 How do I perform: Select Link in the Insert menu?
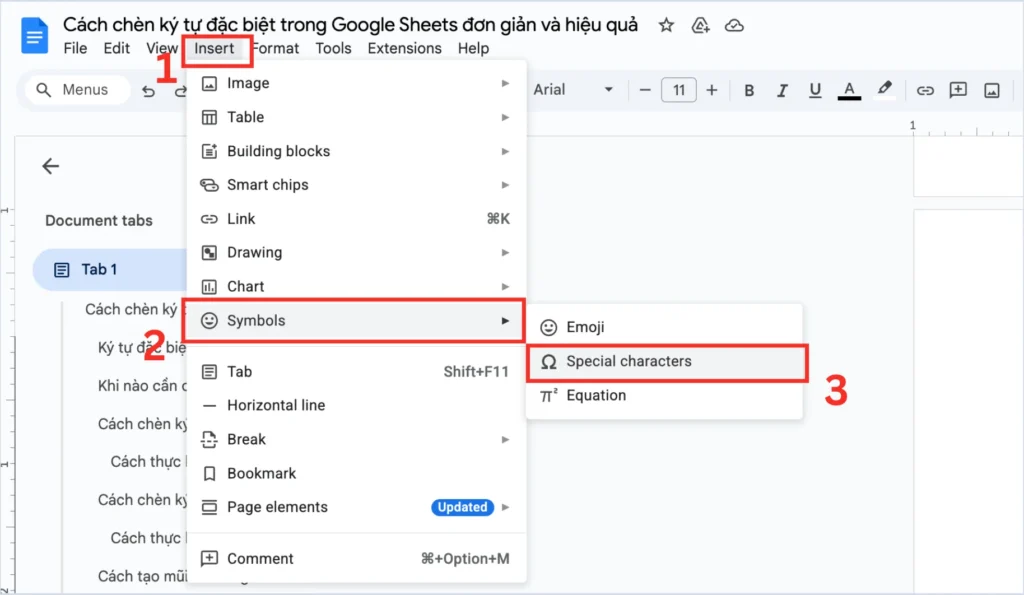356,219
